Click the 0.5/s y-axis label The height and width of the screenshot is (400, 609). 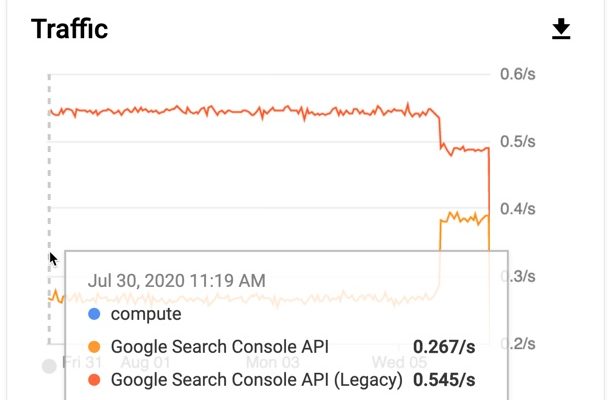518,141
